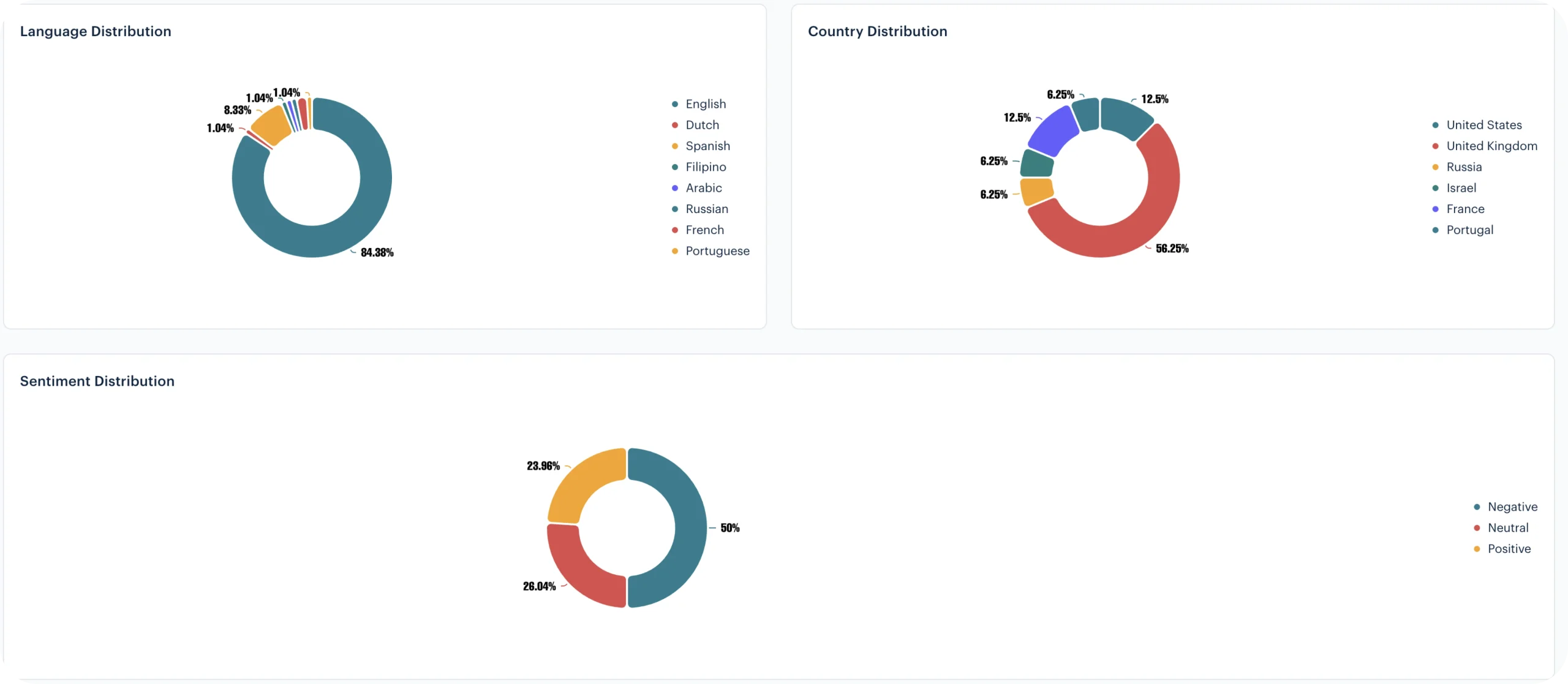
Task: Toggle Israel in country legend
Action: (1454, 188)
